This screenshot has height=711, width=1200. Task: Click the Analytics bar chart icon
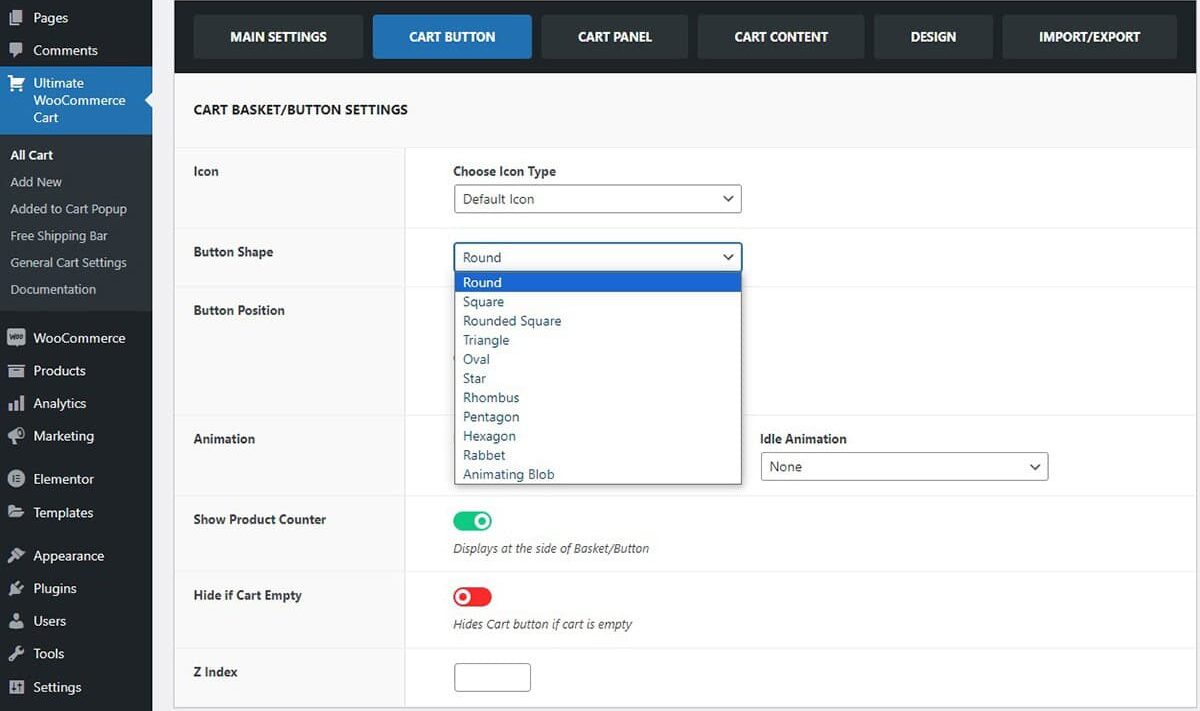[x=16, y=404]
